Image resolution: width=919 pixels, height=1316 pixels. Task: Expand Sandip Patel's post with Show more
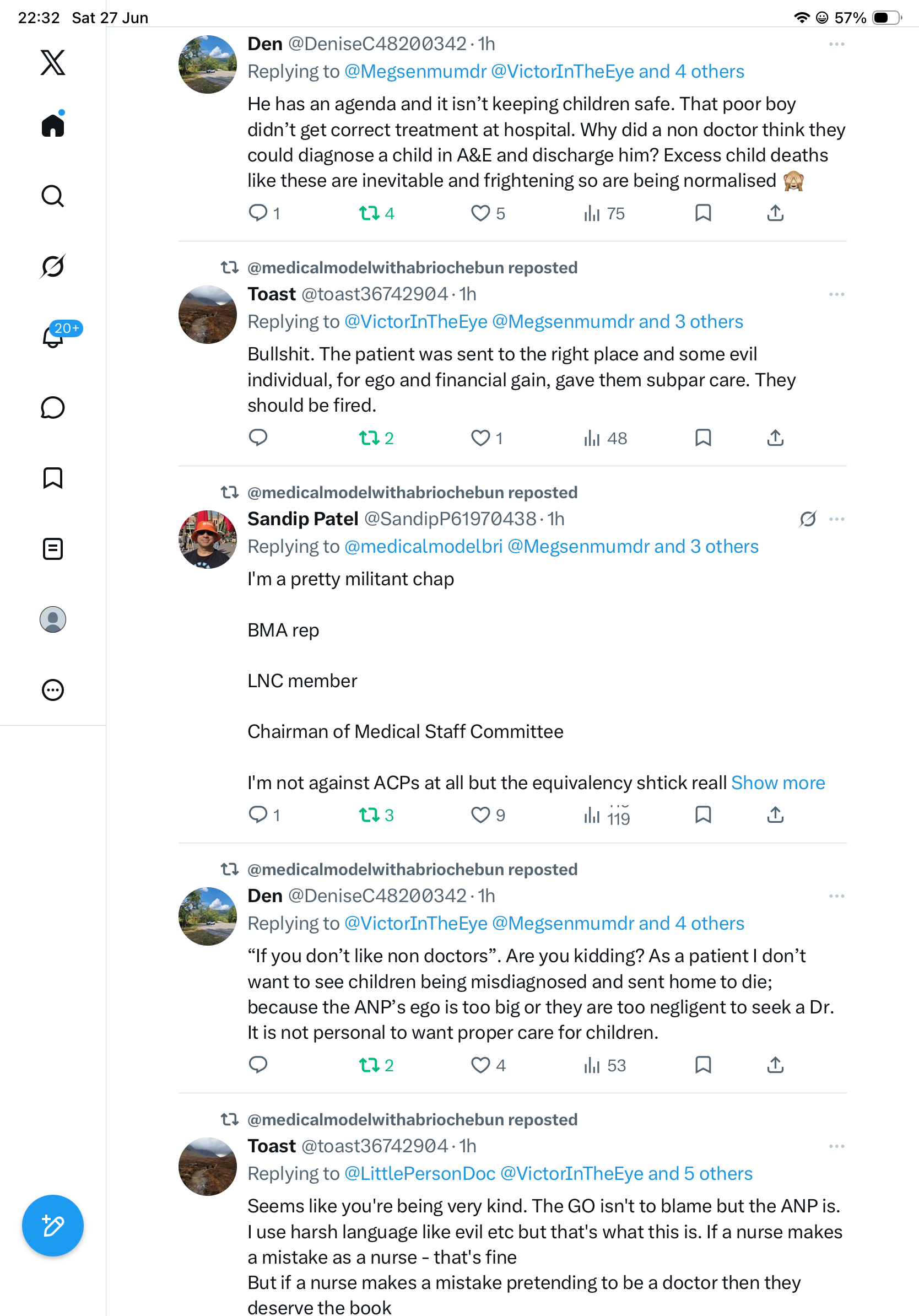tap(778, 783)
